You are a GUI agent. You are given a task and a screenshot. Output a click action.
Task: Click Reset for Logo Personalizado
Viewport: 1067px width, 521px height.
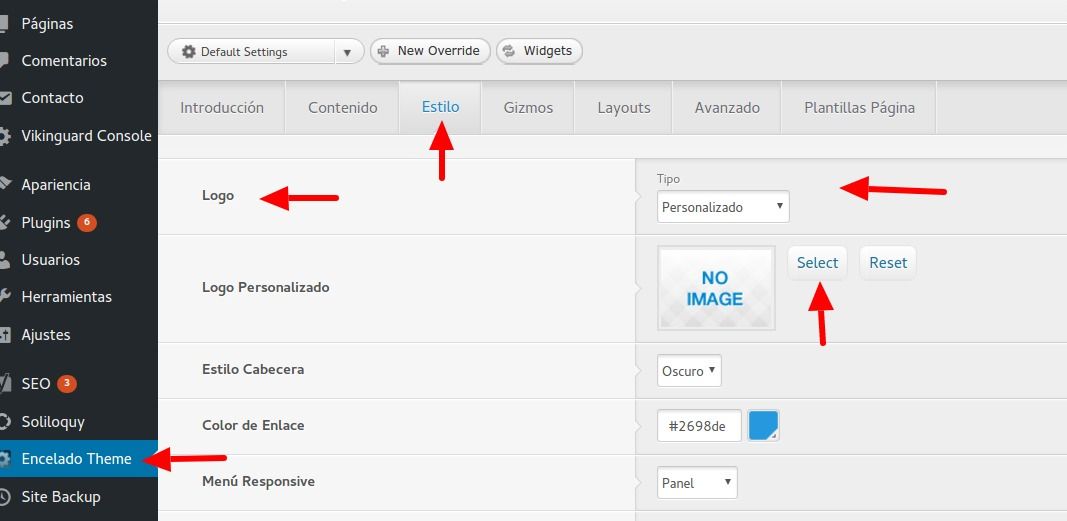pyautogui.click(x=888, y=263)
